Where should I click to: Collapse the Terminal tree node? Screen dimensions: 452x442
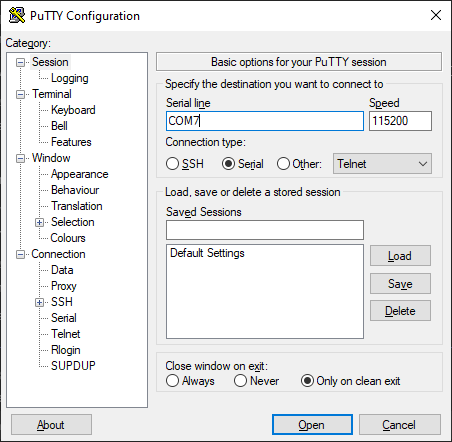tap(20, 94)
